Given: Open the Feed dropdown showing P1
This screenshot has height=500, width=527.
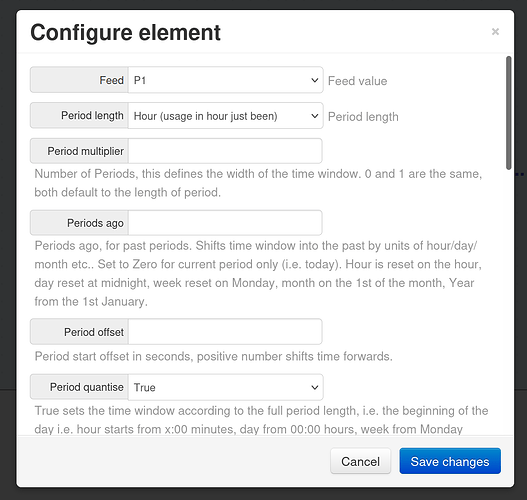Looking at the screenshot, I should coord(226,80).
